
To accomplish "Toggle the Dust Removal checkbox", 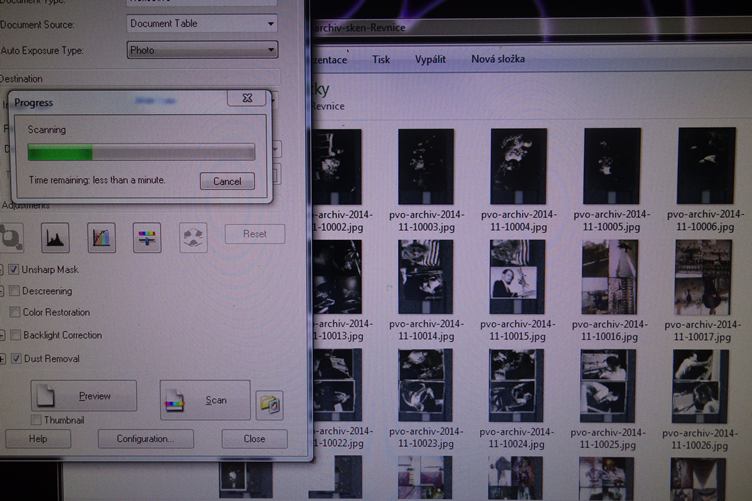I will tap(17, 358).
